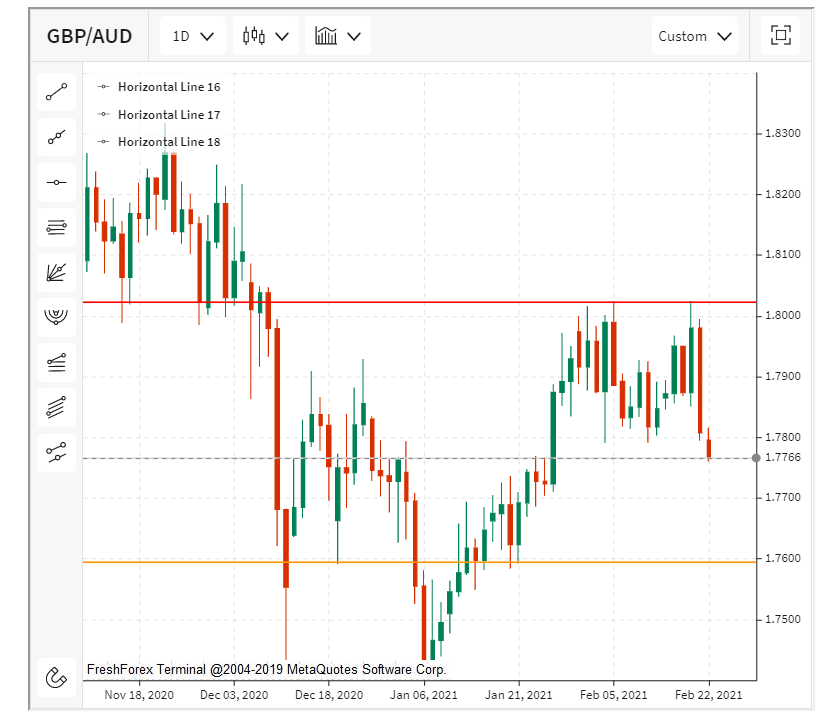Screen dimensions: 839x727
Task: Click the gray current-price marker dot
Action: [756, 458]
